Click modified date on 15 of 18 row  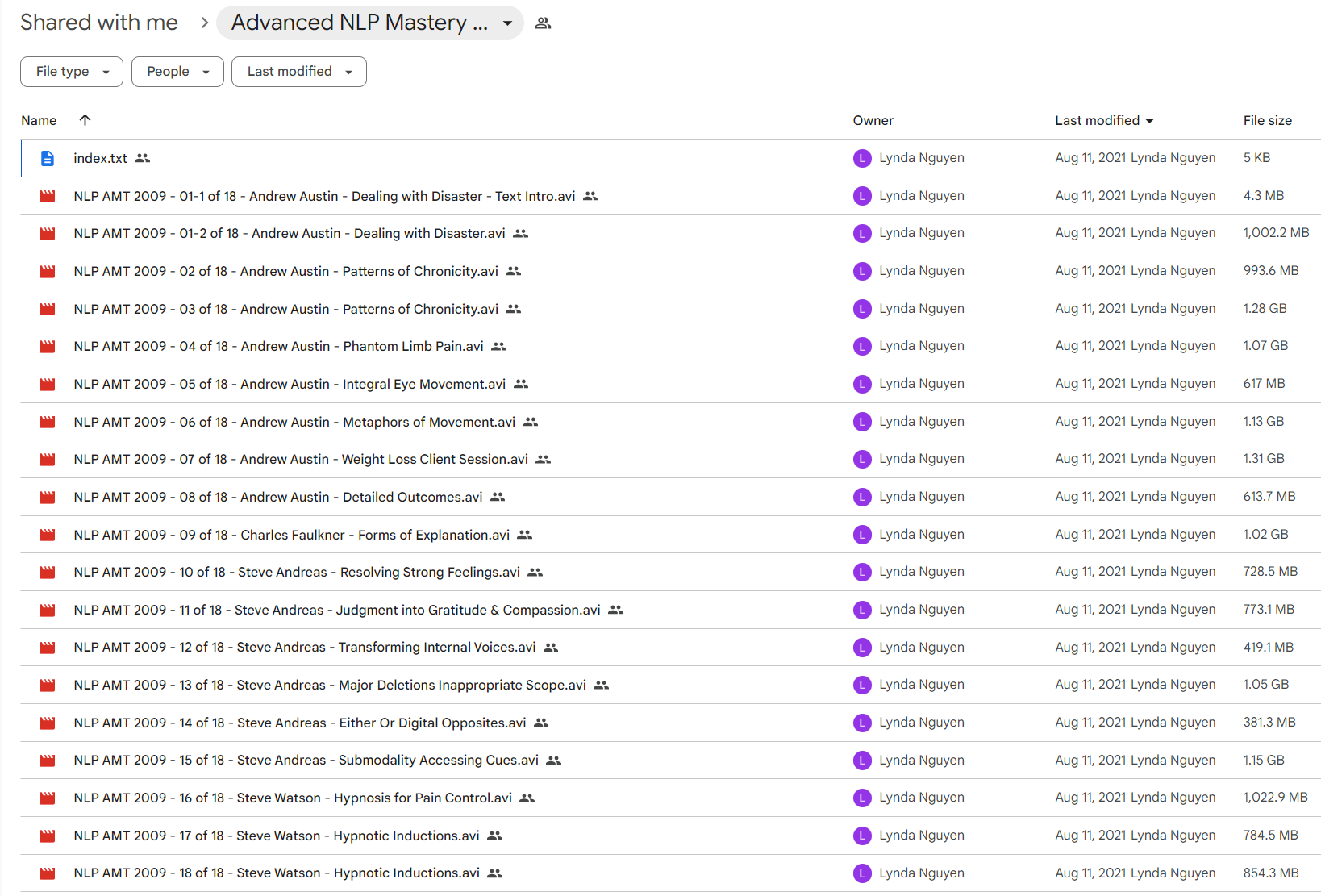[1135, 761]
